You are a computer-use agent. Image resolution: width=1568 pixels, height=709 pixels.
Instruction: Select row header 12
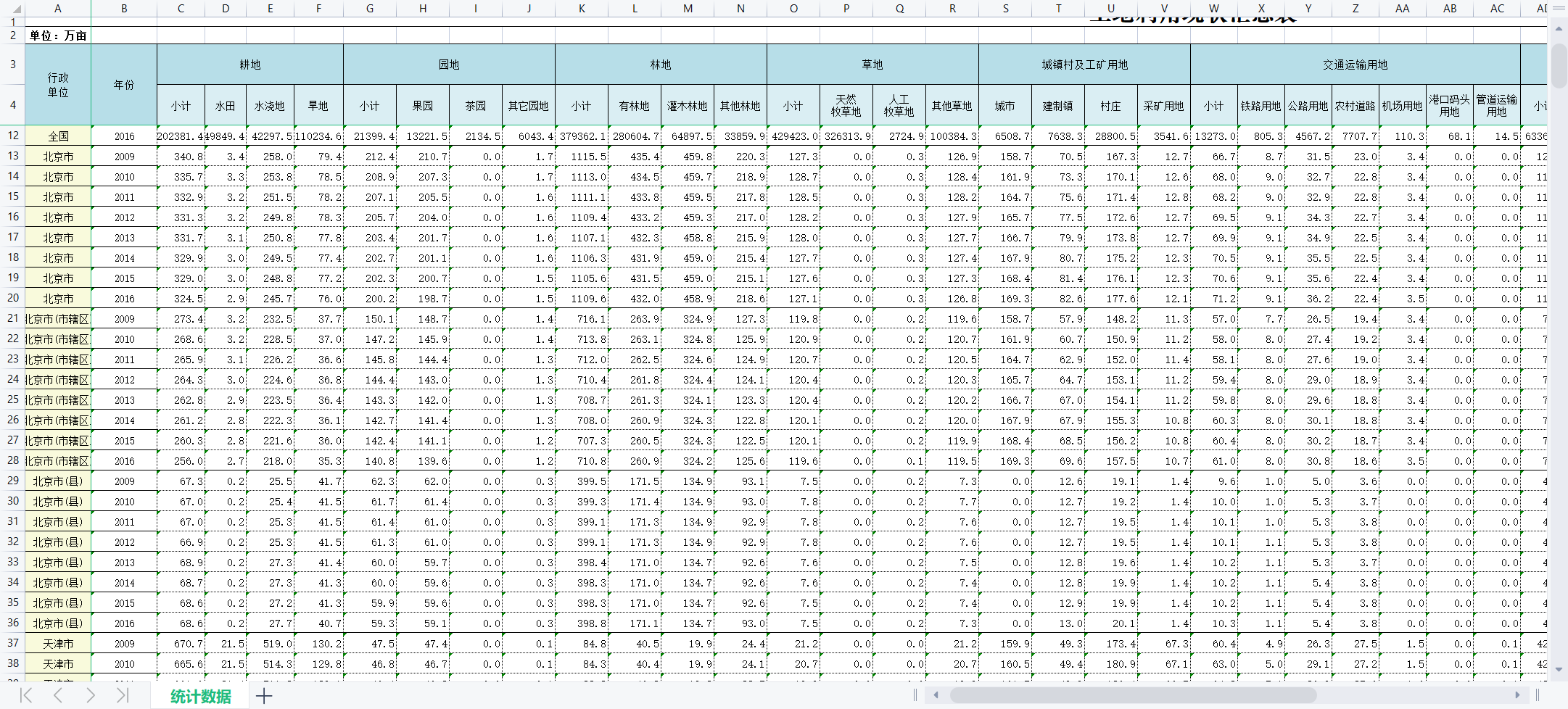13,136
